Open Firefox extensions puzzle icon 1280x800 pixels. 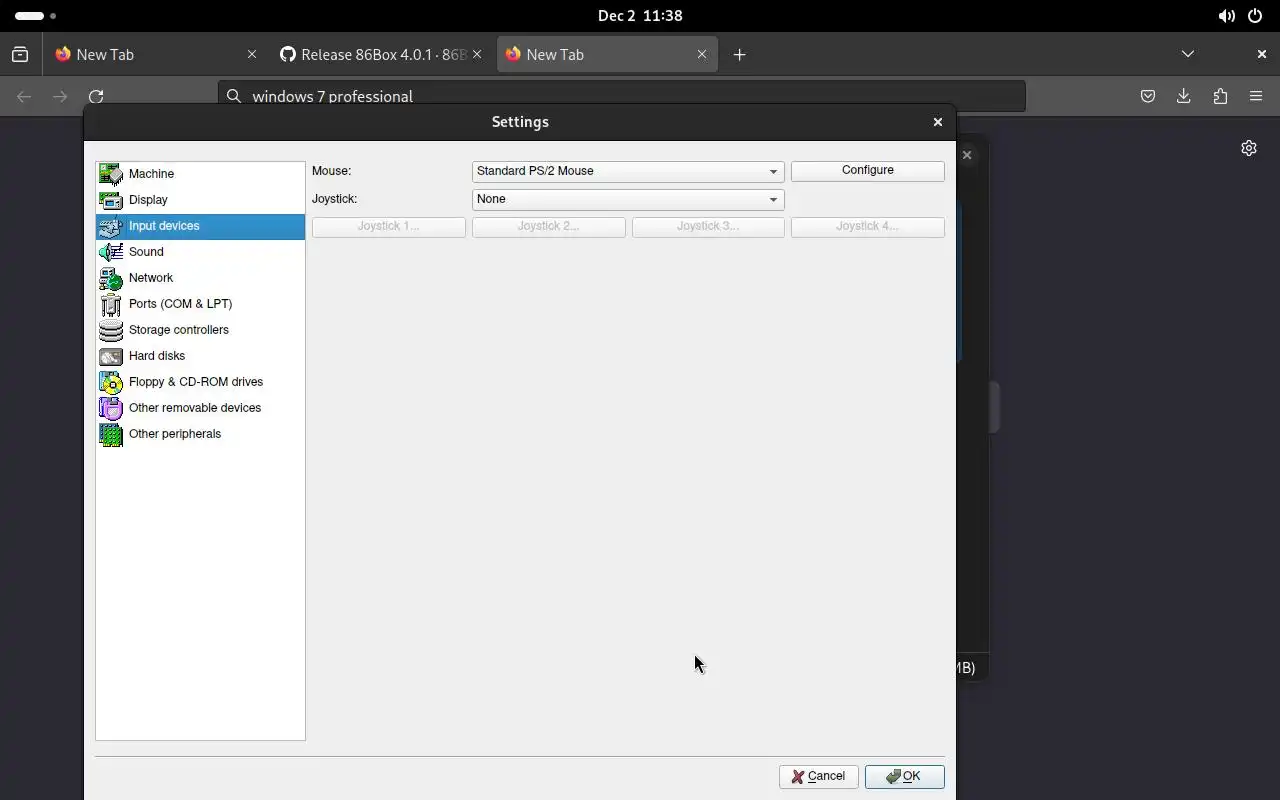[1220, 96]
